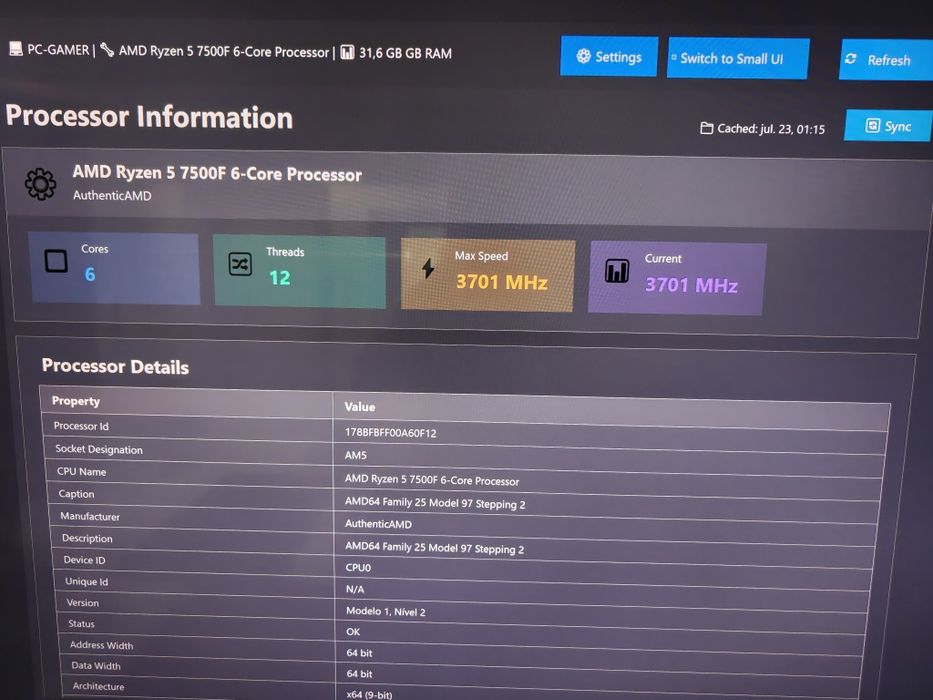
Task: Click the Max Speed lightning icon
Action: pos(428,268)
